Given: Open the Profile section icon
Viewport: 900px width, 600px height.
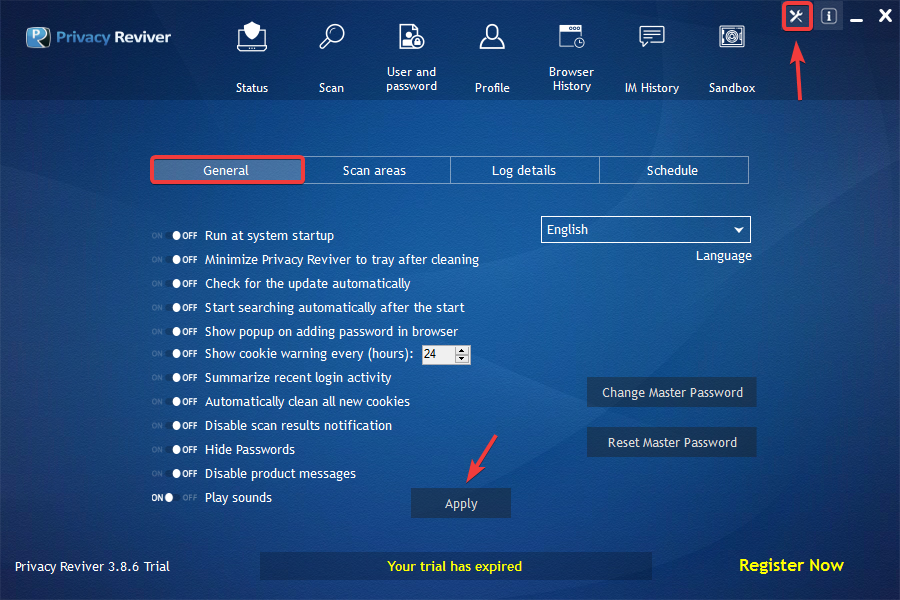Looking at the screenshot, I should pyautogui.click(x=492, y=37).
